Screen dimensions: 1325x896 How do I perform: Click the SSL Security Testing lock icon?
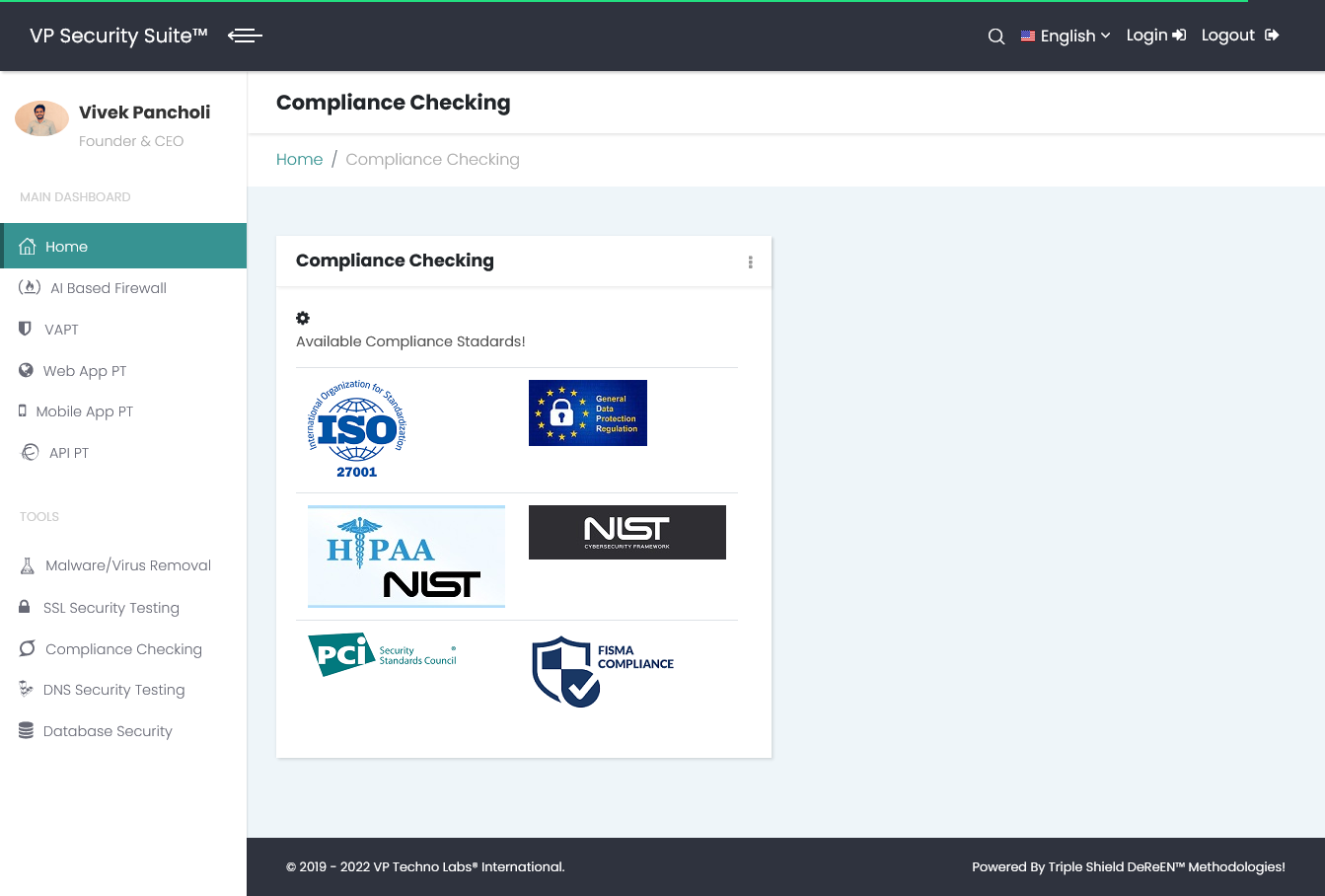click(25, 606)
